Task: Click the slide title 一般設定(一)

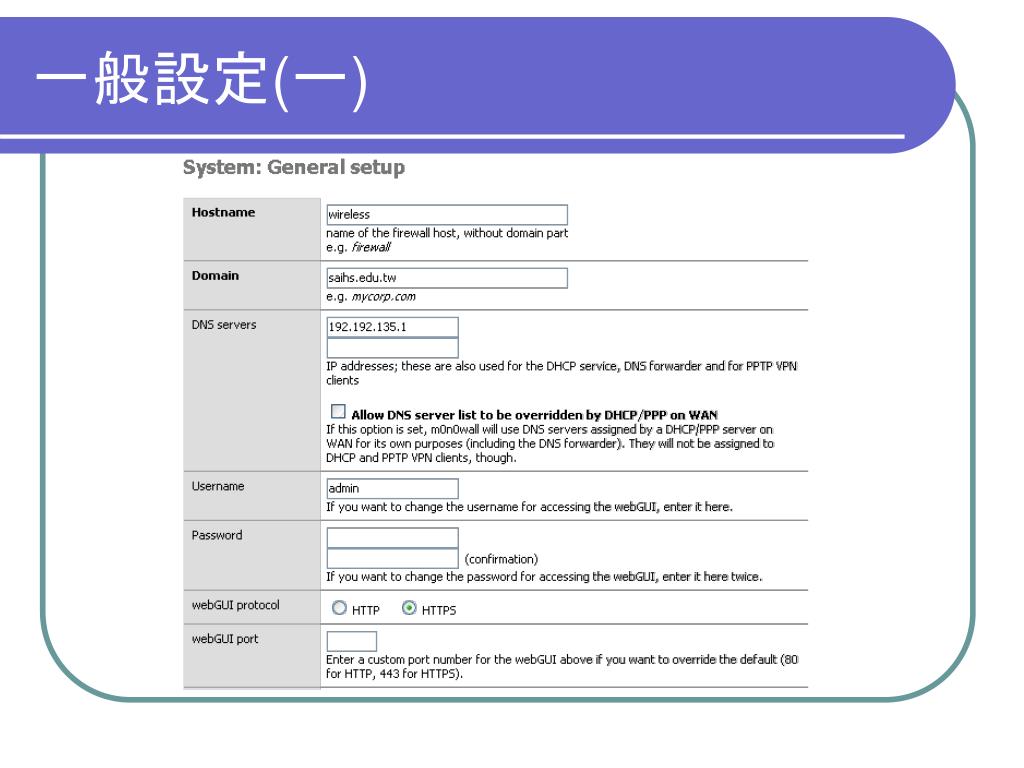Action: pos(201,80)
